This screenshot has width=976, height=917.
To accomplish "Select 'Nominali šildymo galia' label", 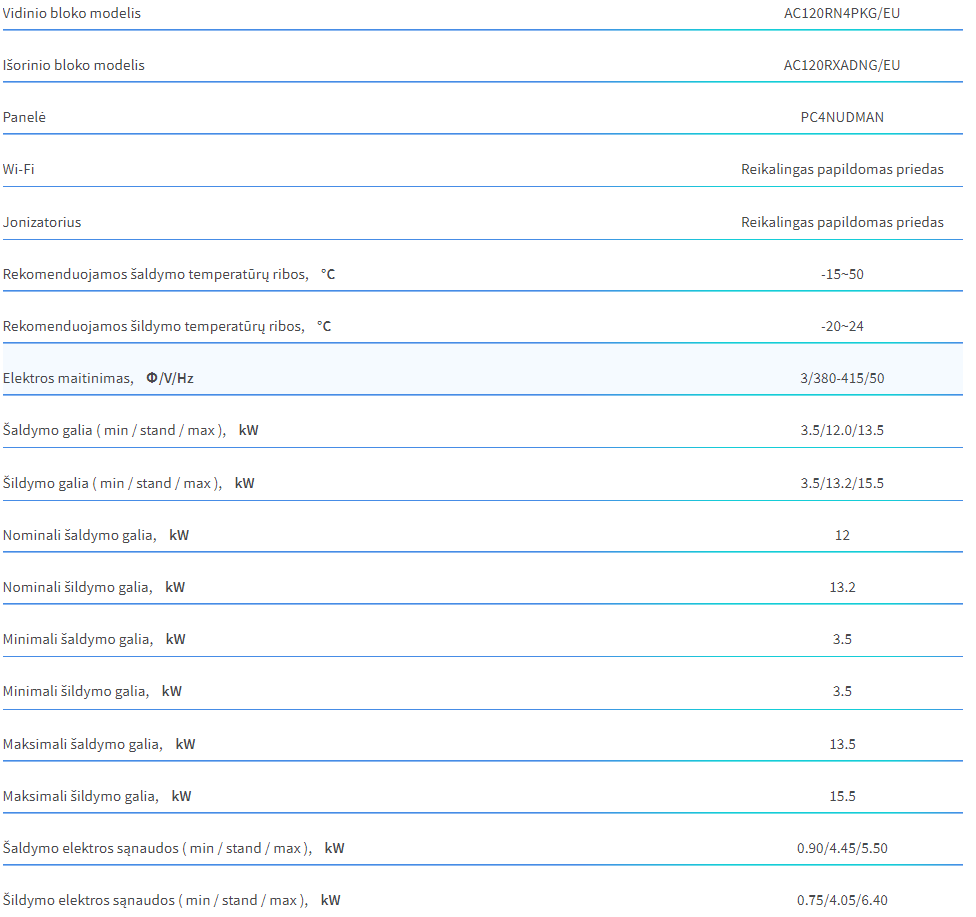I will click(x=78, y=587).
